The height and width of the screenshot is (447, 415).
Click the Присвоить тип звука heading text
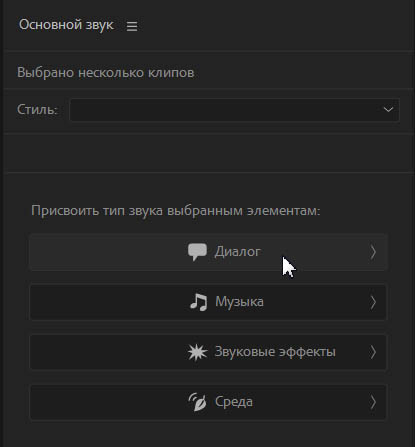(x=176, y=211)
